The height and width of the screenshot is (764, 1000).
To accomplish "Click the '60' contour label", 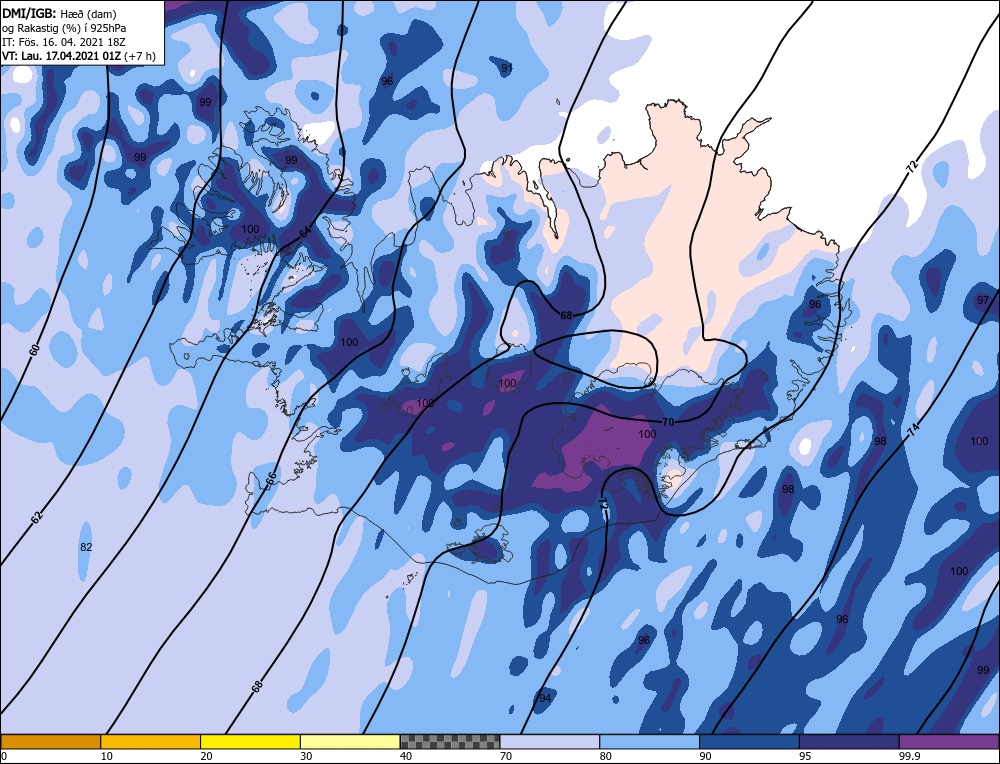I will [x=35, y=349].
